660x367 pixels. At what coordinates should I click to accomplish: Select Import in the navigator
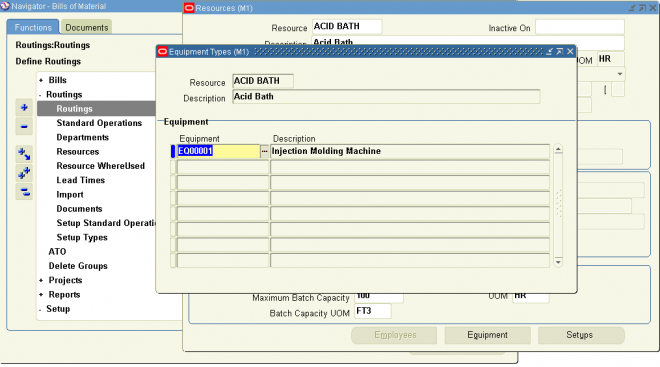coord(70,194)
